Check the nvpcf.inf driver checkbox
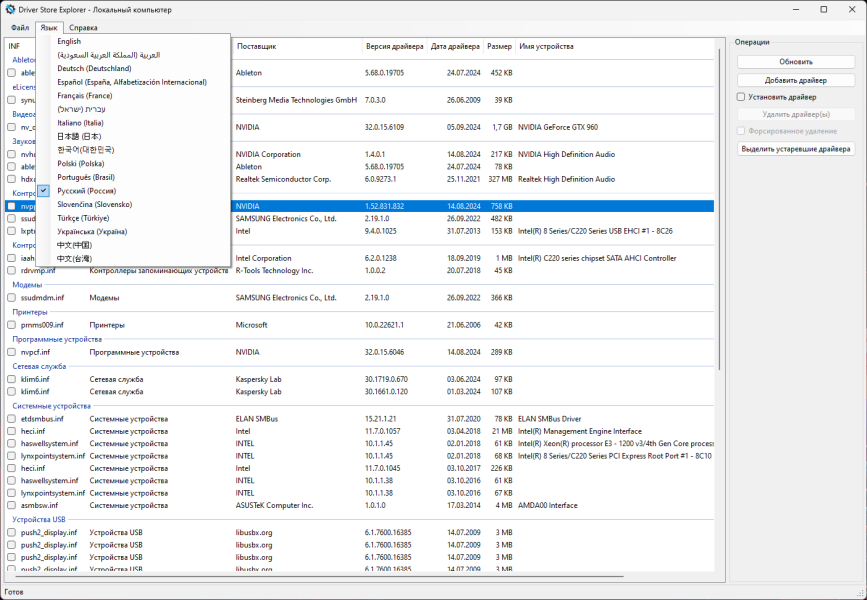The image size is (867, 600). [12, 352]
